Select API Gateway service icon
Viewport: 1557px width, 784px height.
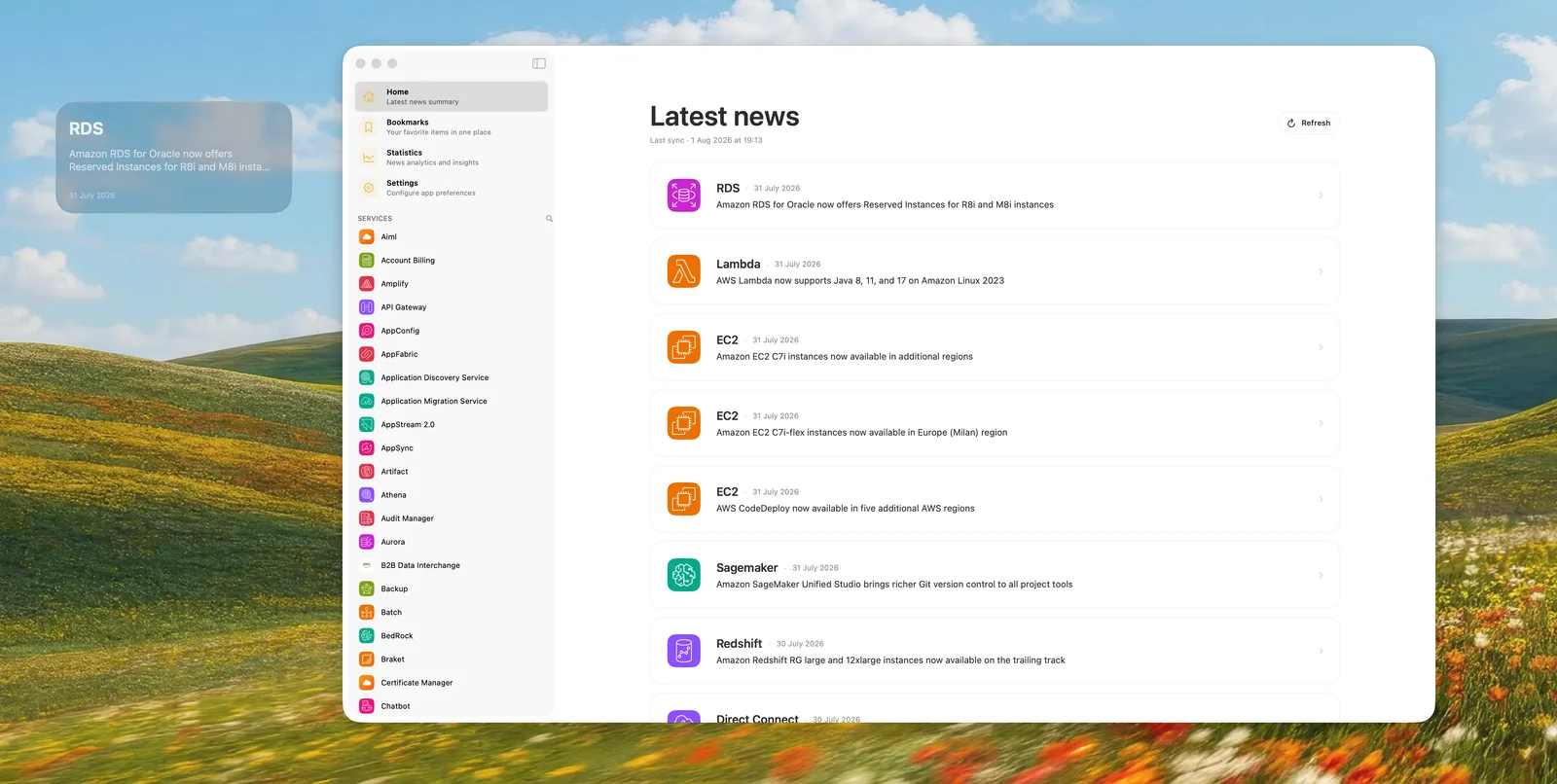(367, 306)
